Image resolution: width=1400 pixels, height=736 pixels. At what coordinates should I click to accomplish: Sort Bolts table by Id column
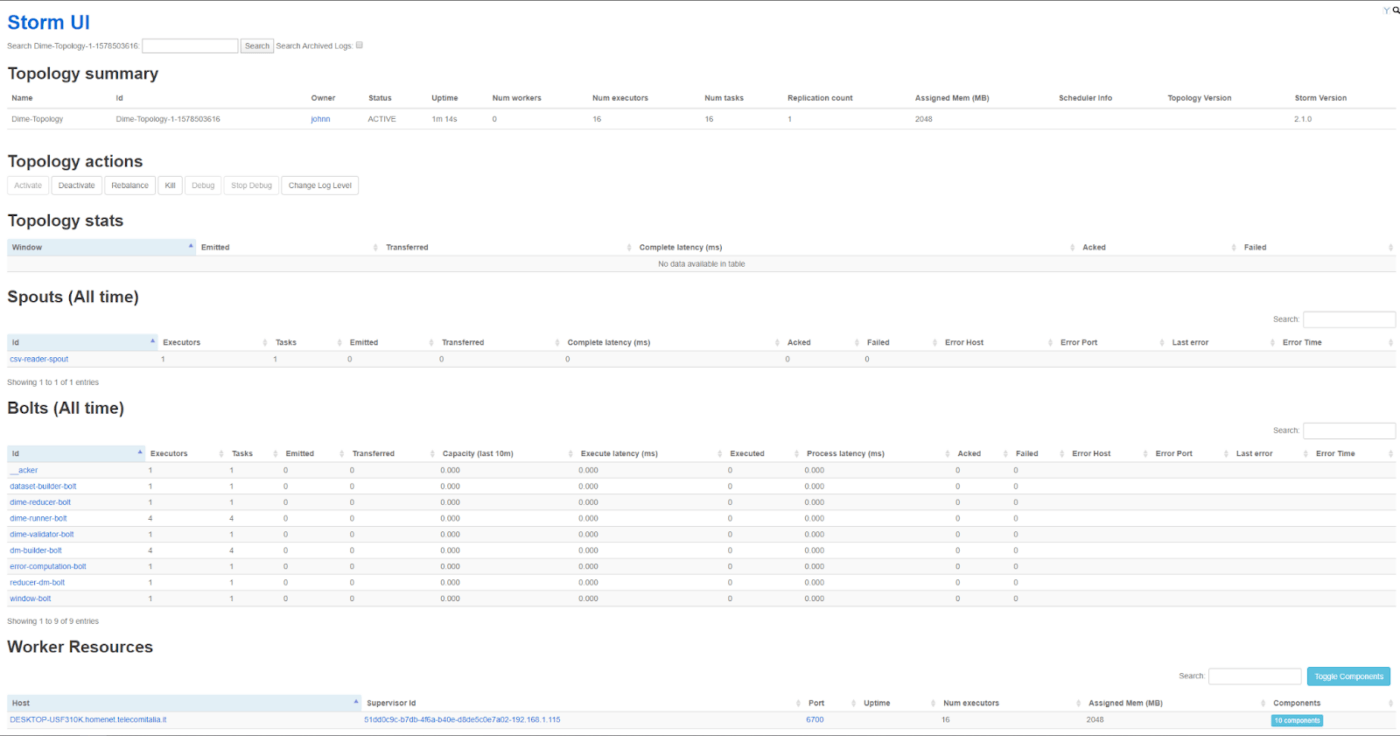pos(76,454)
